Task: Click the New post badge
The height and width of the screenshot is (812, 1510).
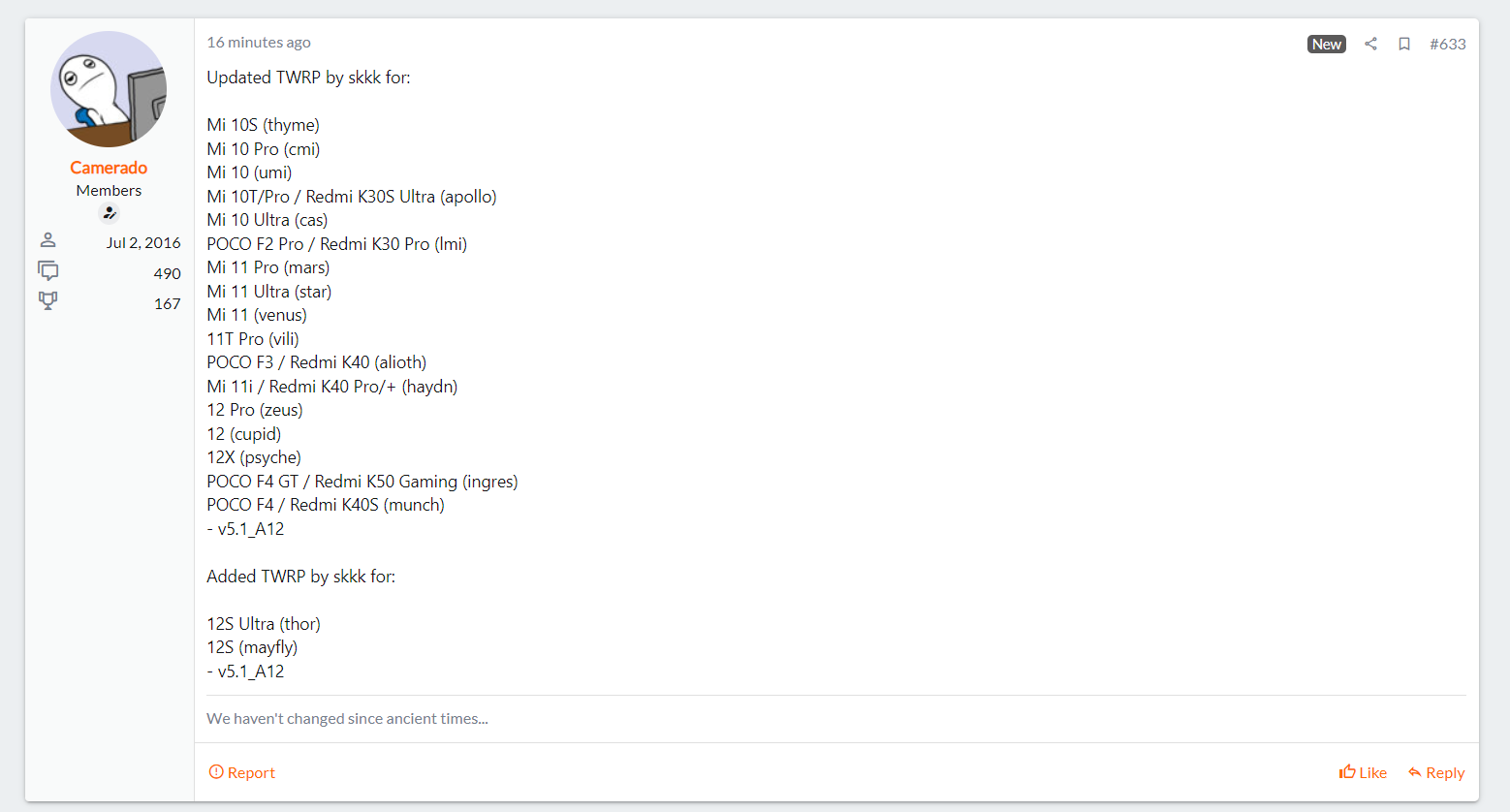Action: tap(1326, 44)
